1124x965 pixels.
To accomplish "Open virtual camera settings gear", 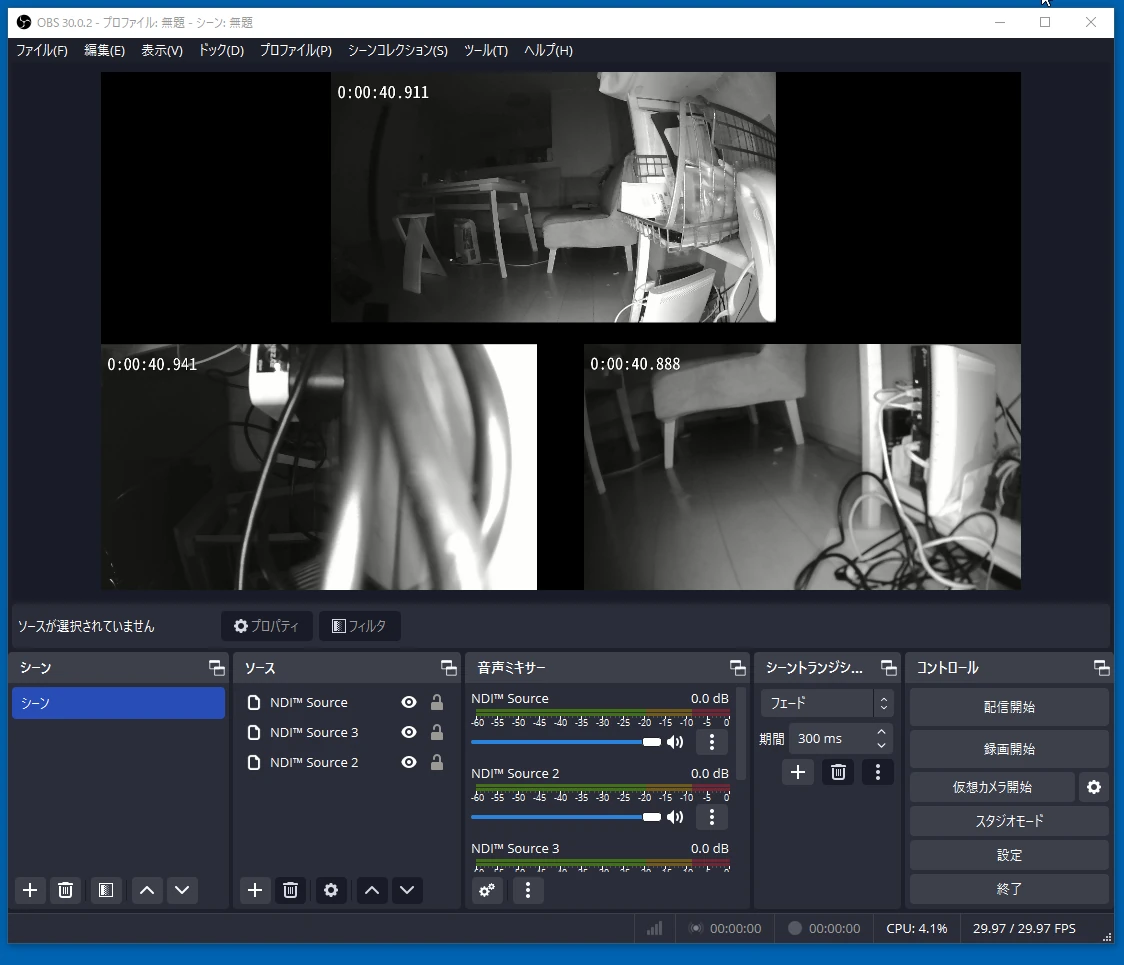I will [1093, 788].
